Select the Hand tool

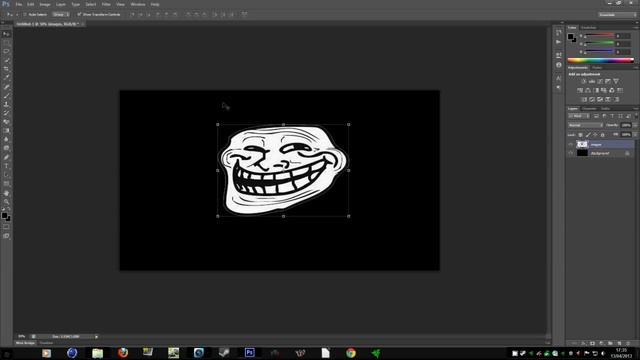click(x=6, y=193)
